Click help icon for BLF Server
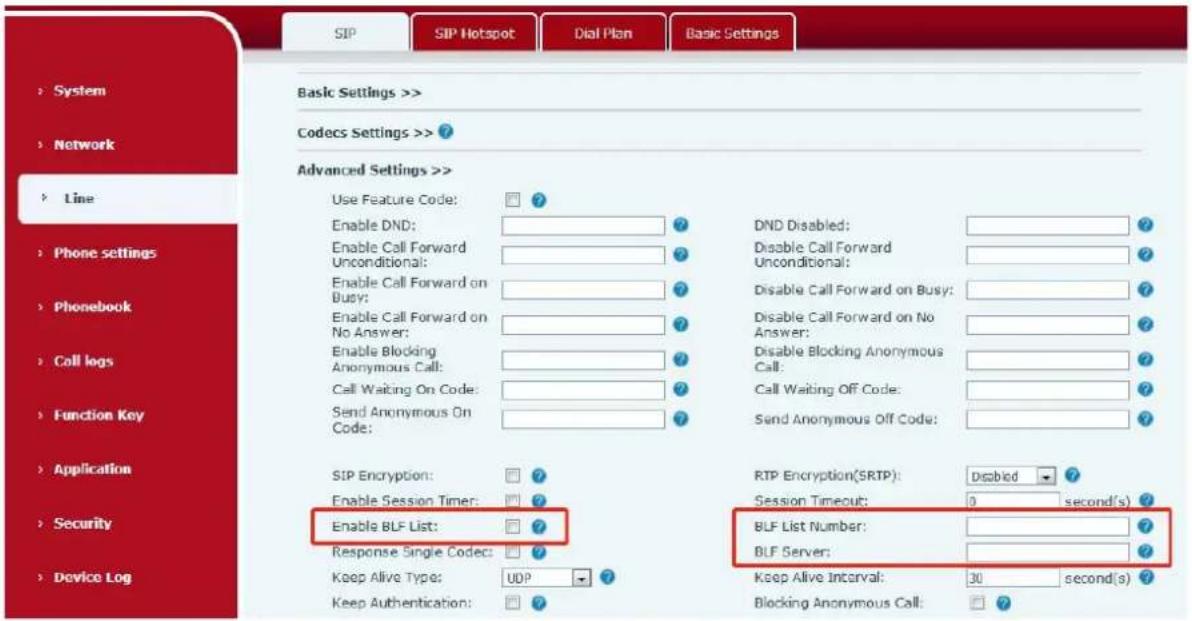 click(x=1146, y=551)
